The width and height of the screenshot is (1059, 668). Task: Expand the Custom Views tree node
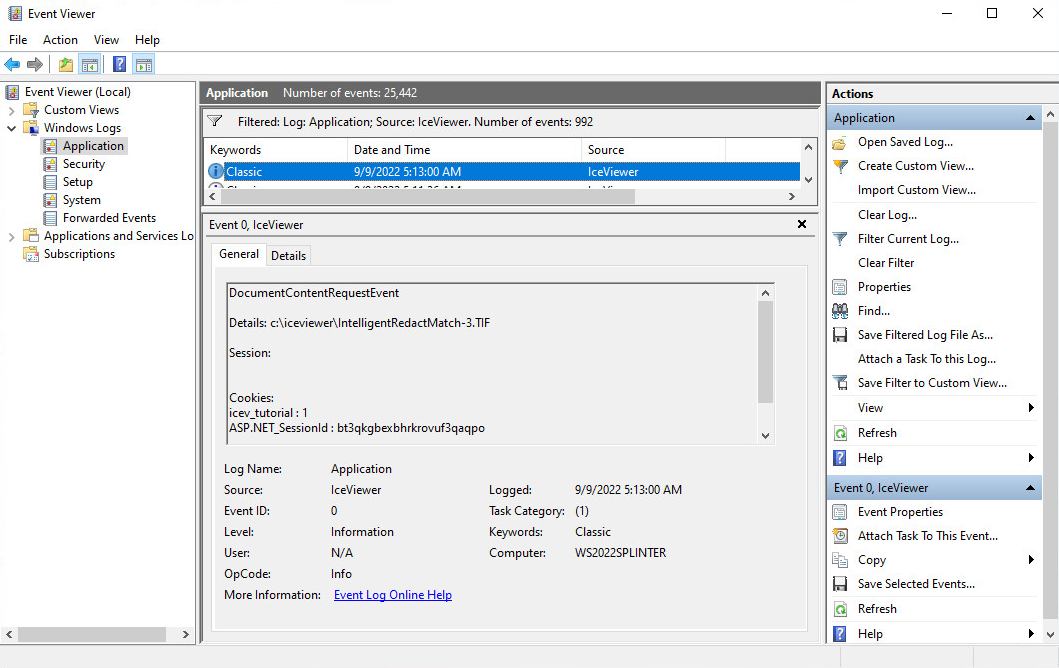click(12, 110)
